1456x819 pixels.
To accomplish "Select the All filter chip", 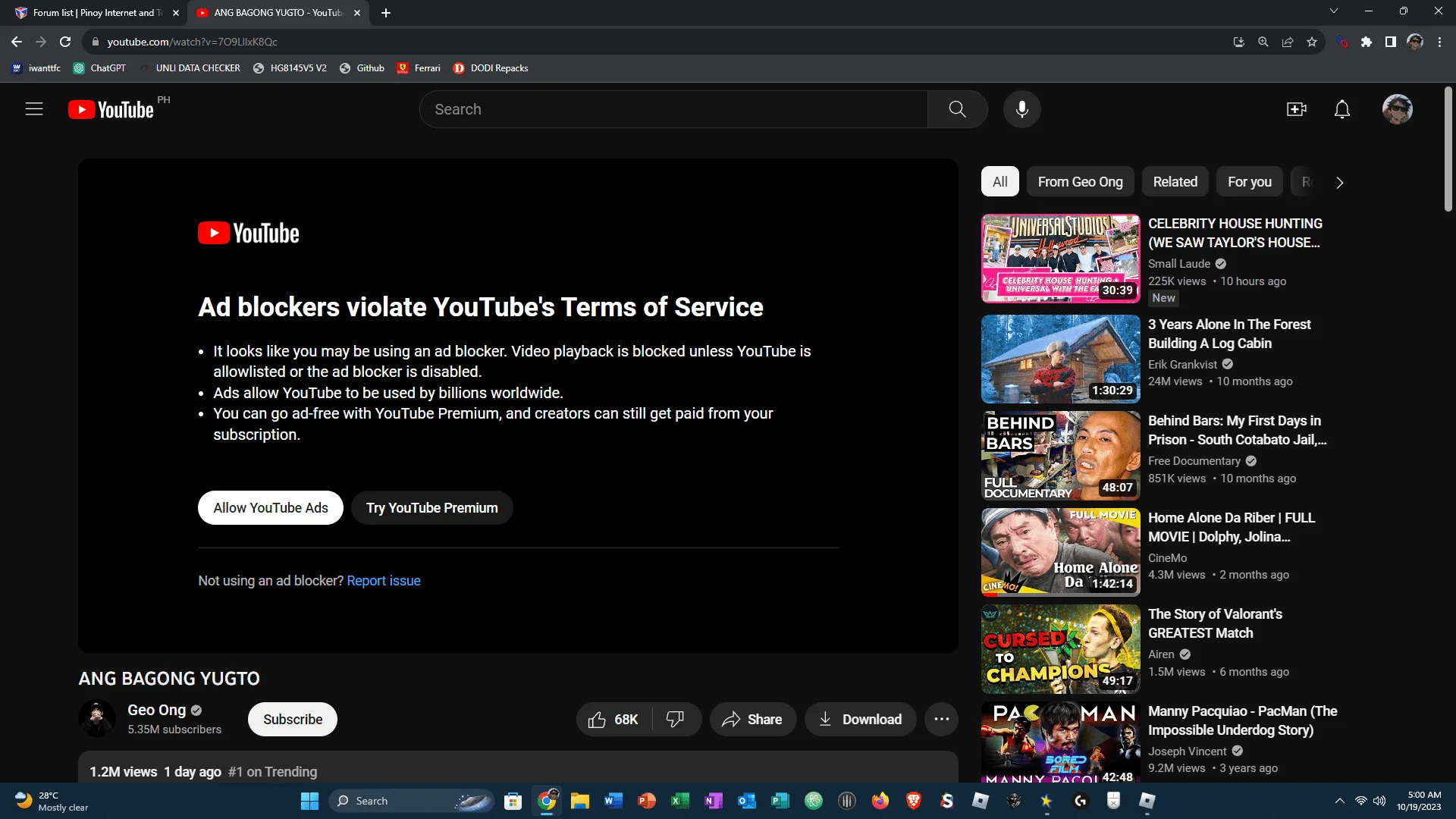I will [1000, 182].
